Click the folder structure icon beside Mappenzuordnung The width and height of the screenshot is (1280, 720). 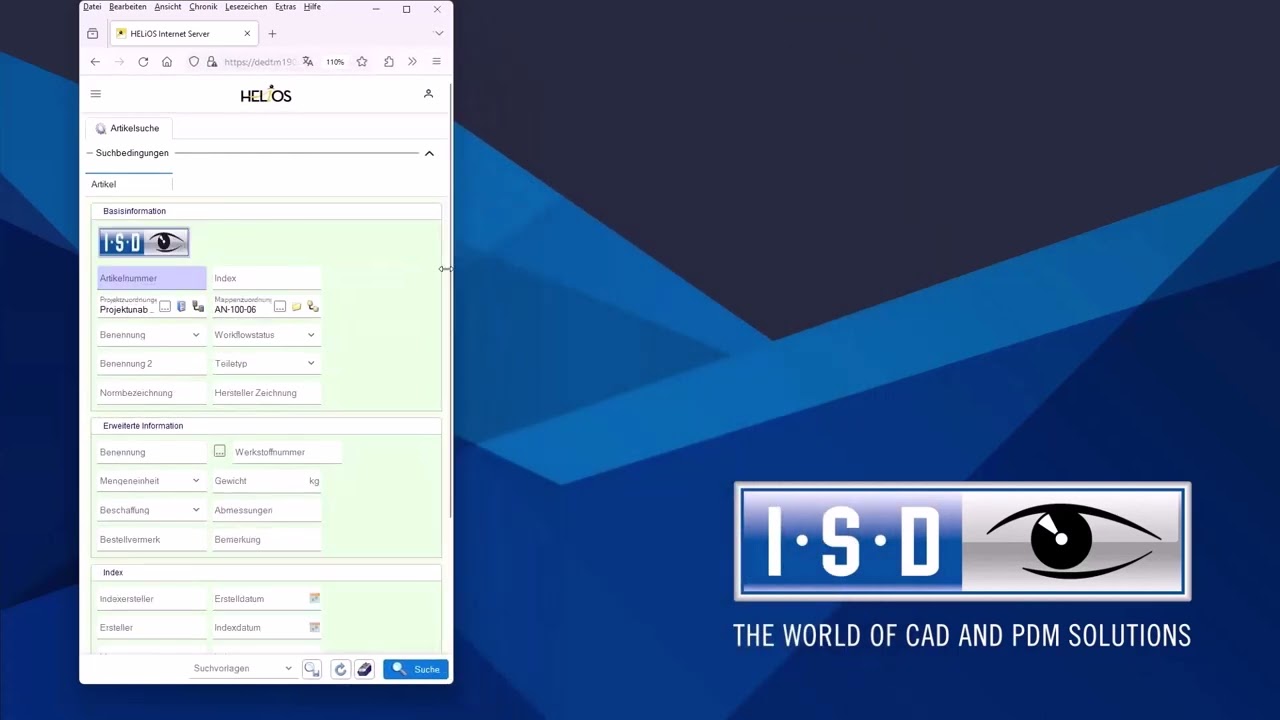tap(313, 307)
